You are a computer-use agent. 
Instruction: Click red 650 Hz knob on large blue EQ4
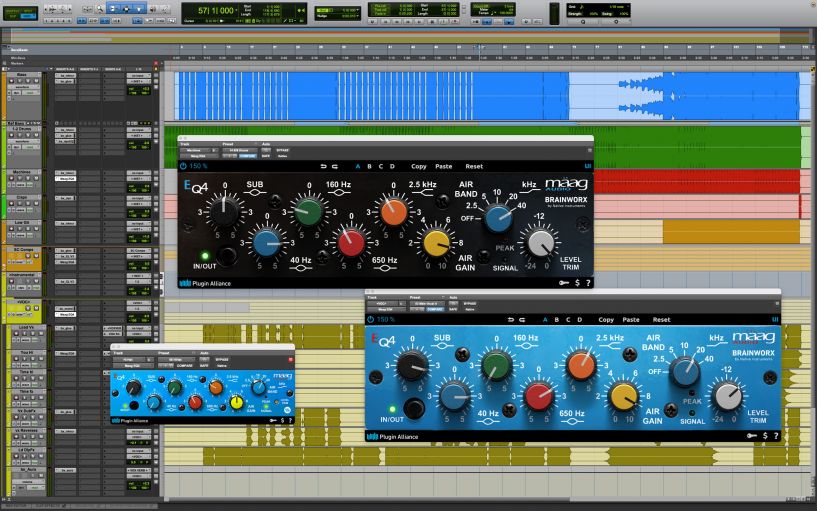539,396
